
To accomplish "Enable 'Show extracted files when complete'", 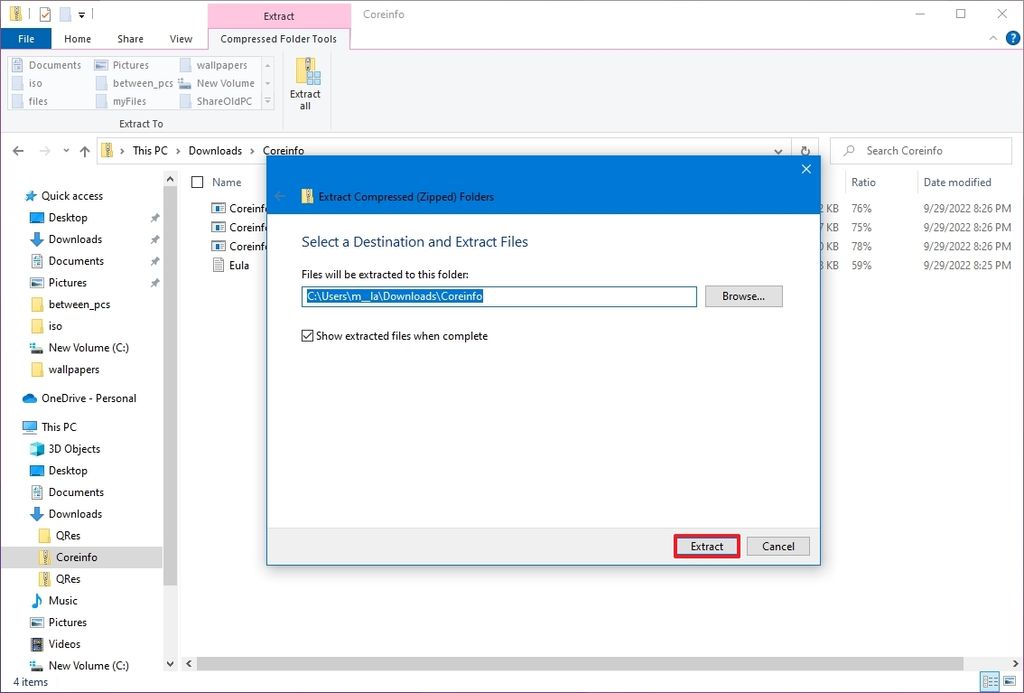I will point(309,336).
